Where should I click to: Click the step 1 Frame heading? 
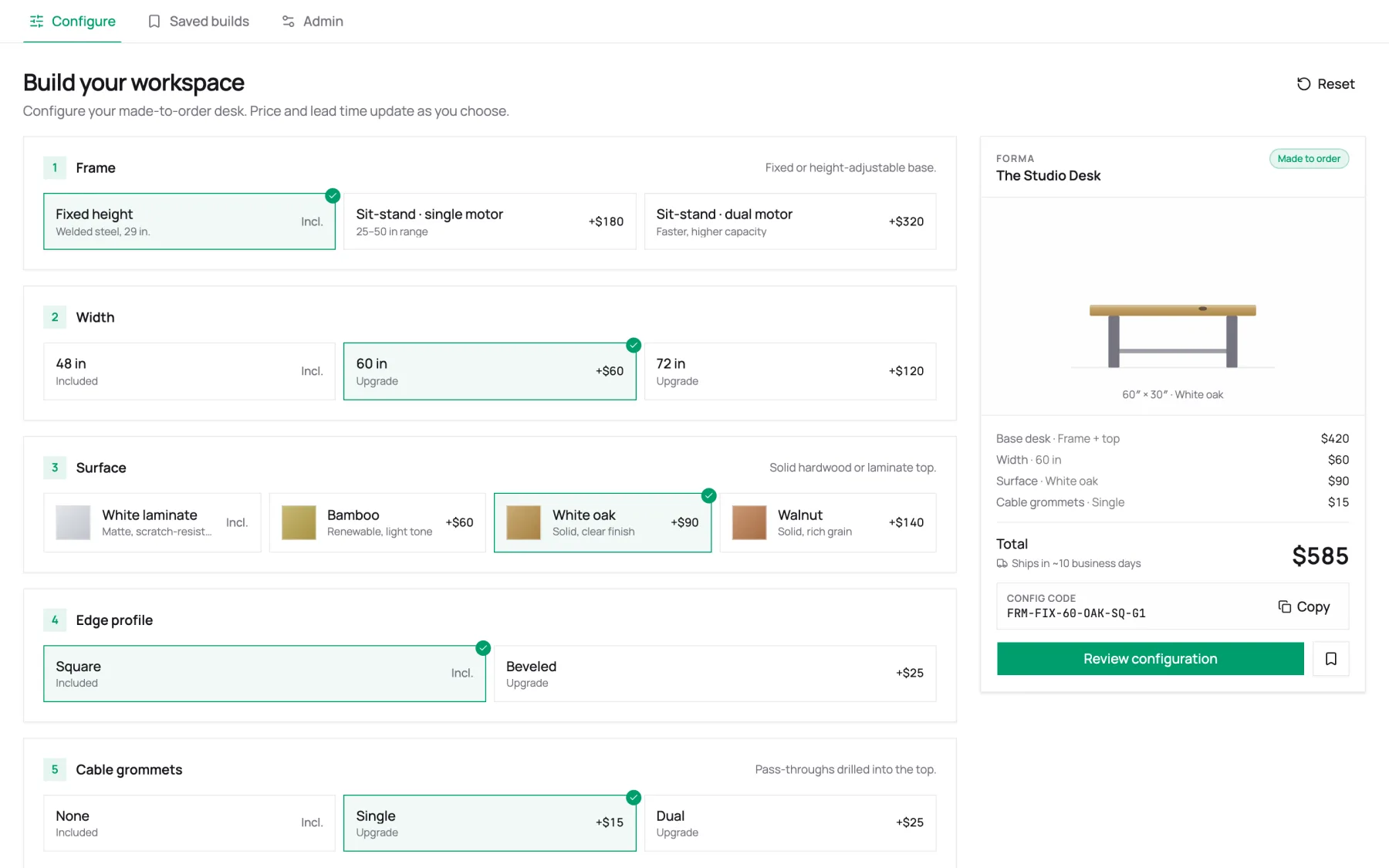(96, 167)
